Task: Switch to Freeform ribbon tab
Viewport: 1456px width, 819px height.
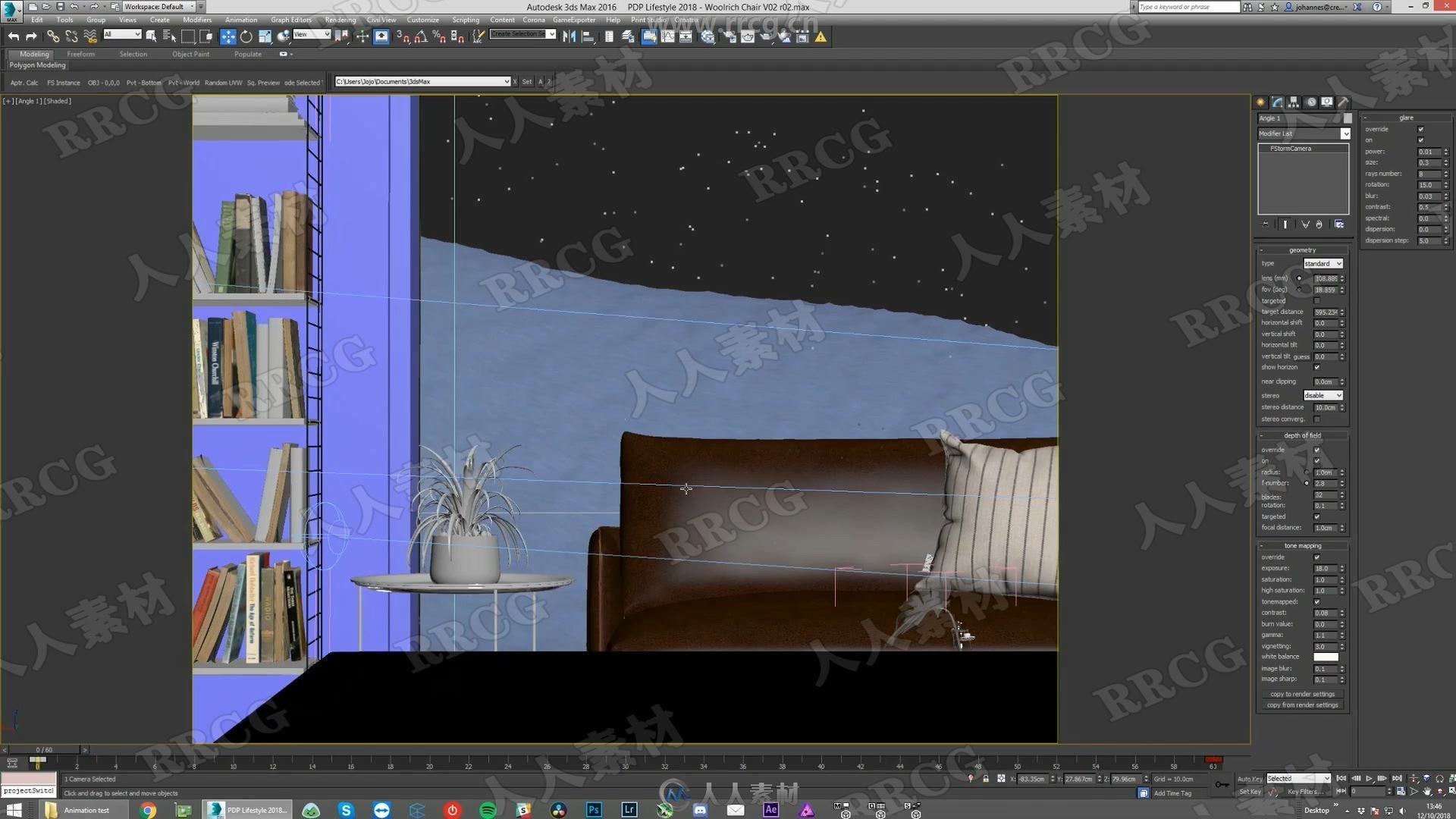Action: (x=80, y=54)
